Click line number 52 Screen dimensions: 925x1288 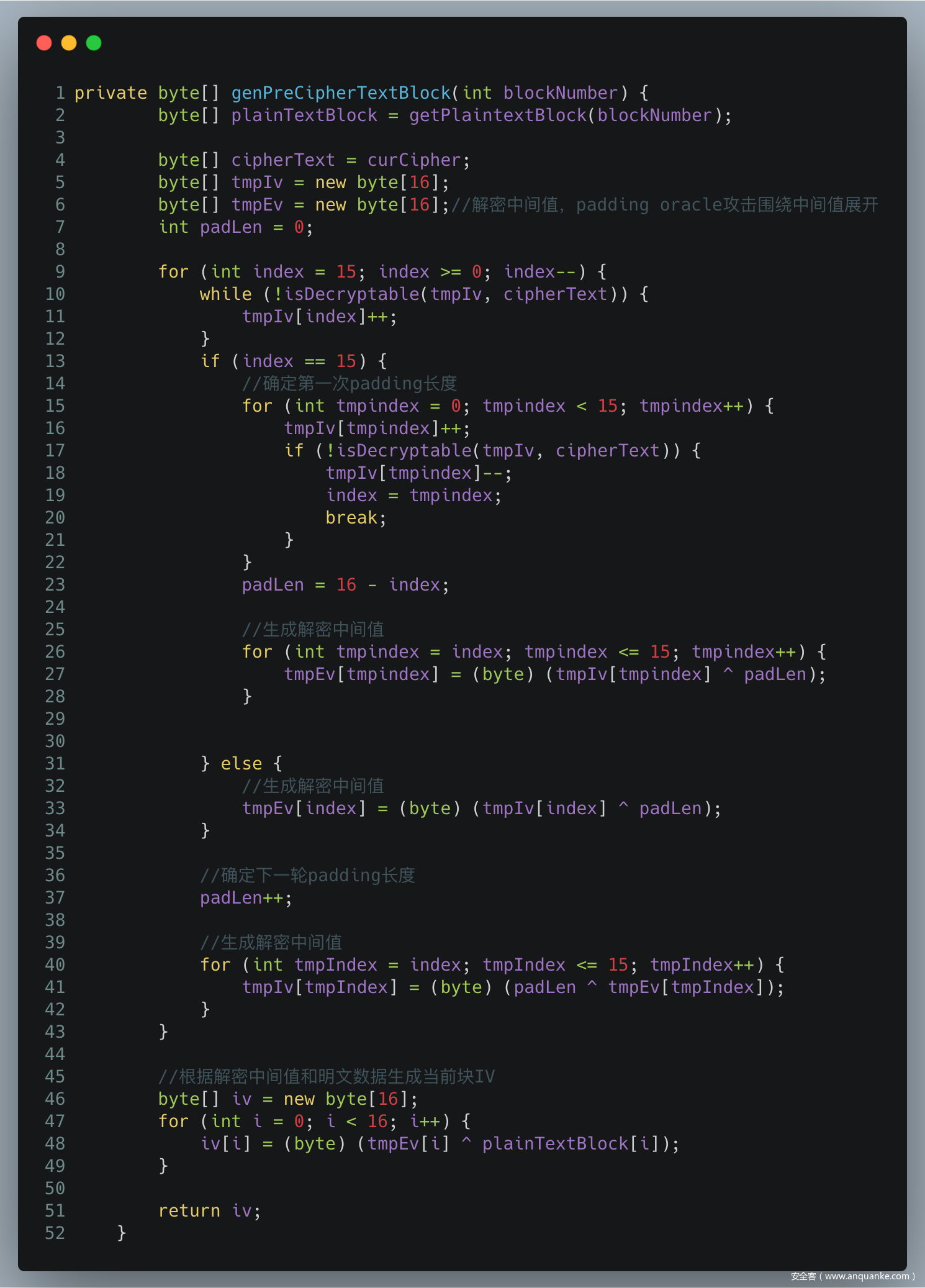click(55, 1233)
